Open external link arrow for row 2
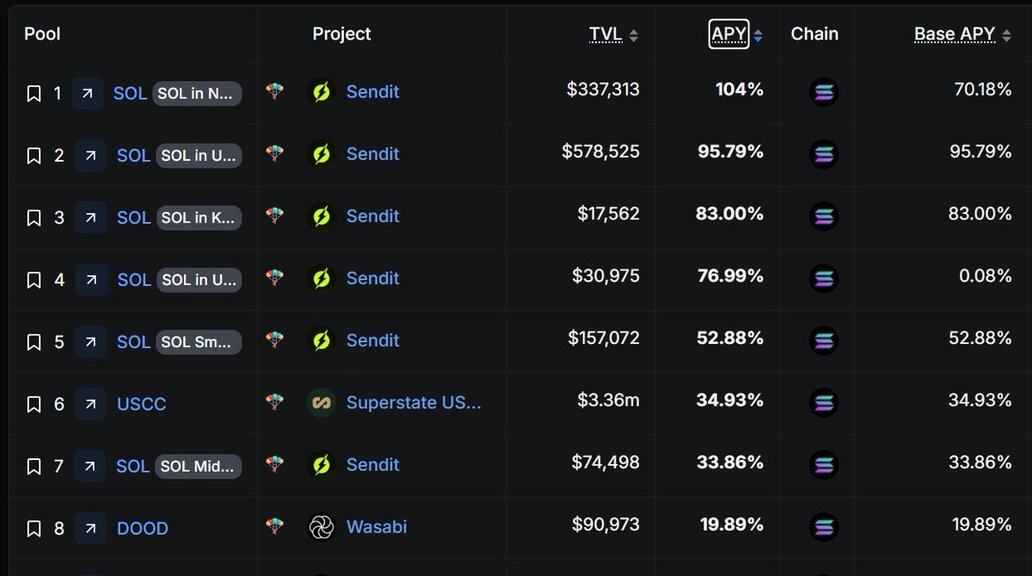 pyautogui.click(x=90, y=155)
